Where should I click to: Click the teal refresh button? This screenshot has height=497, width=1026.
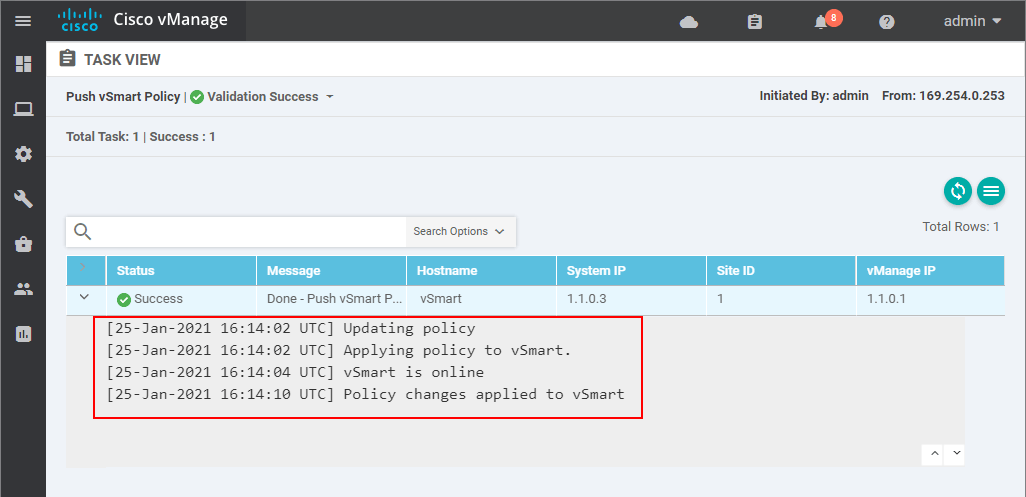point(957,191)
